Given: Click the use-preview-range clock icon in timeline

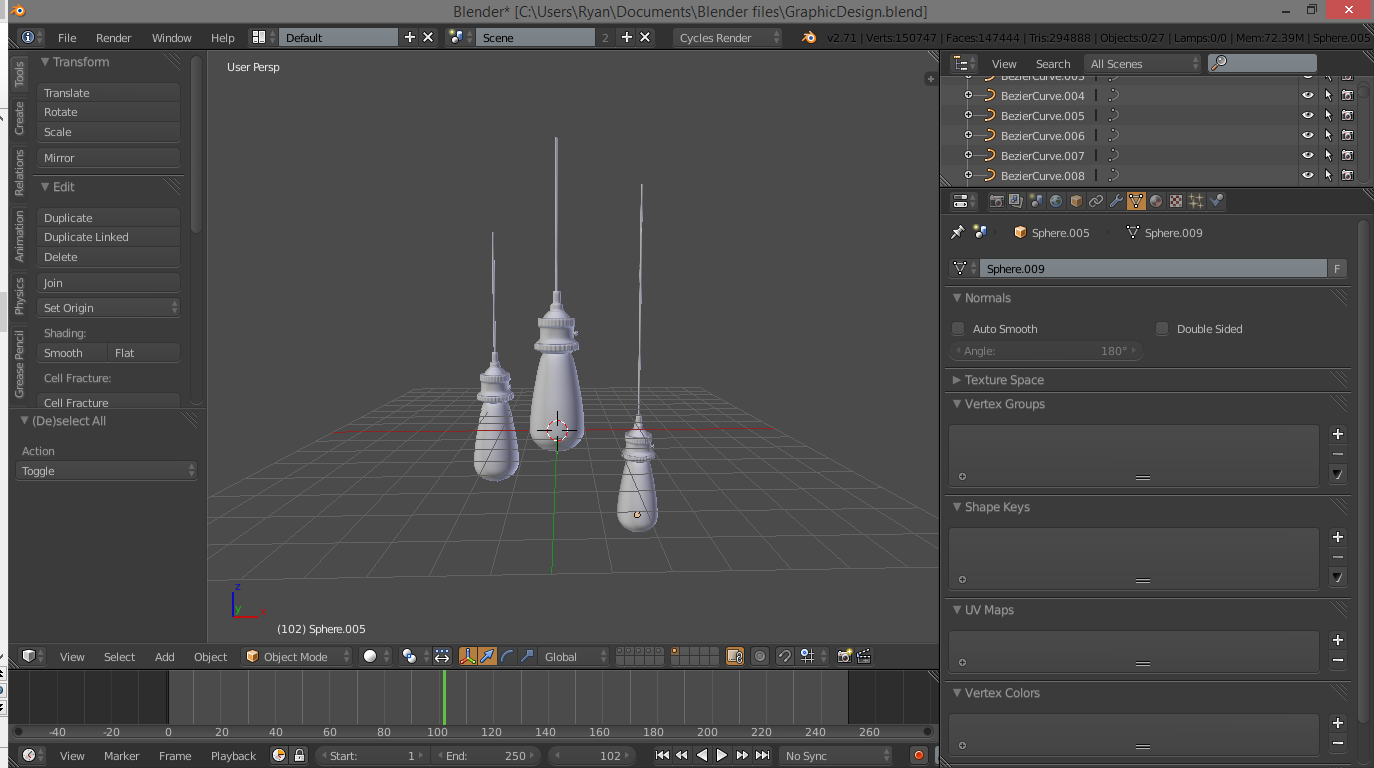Looking at the screenshot, I should pyautogui.click(x=279, y=755).
